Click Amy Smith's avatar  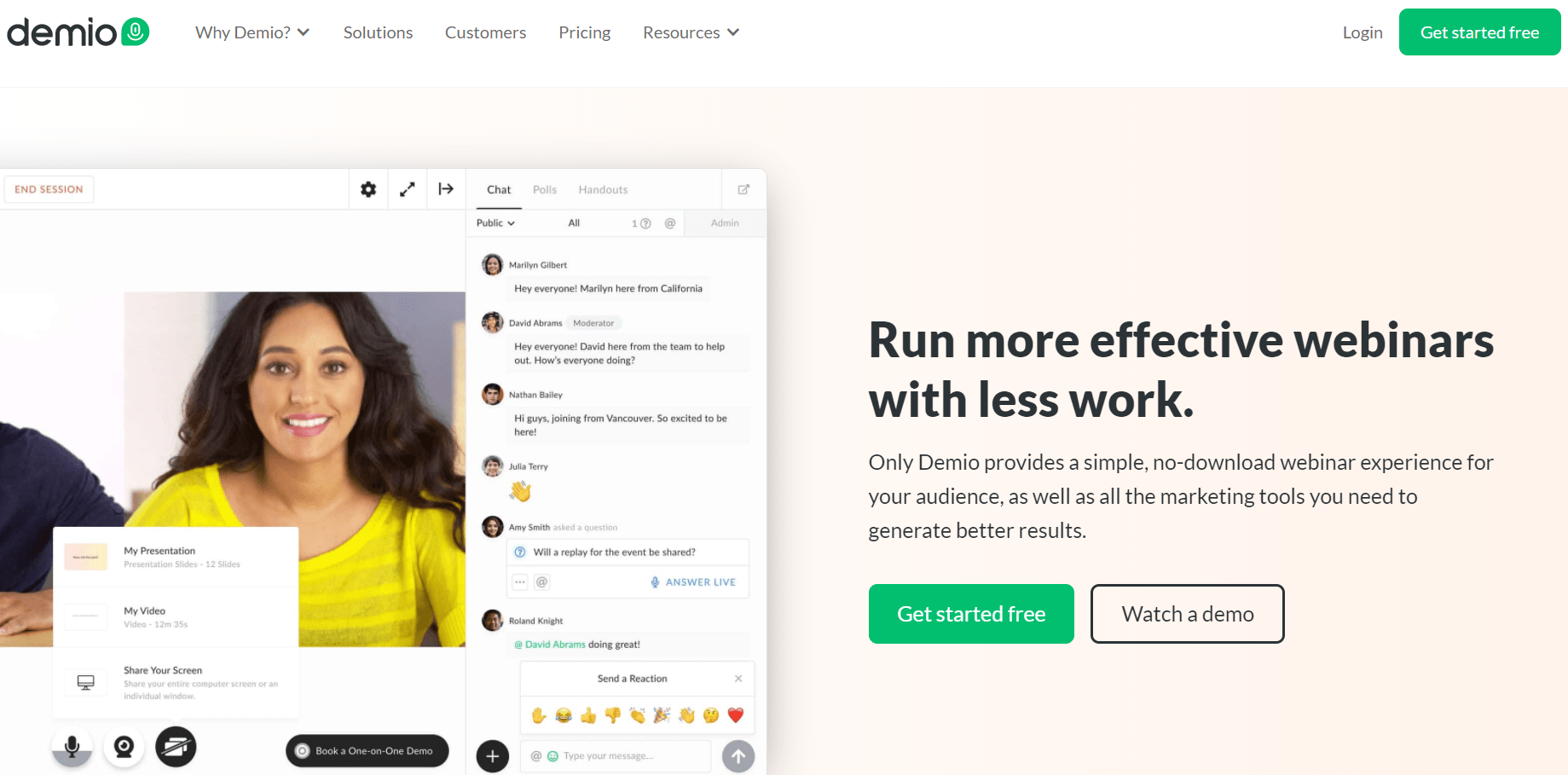[493, 527]
